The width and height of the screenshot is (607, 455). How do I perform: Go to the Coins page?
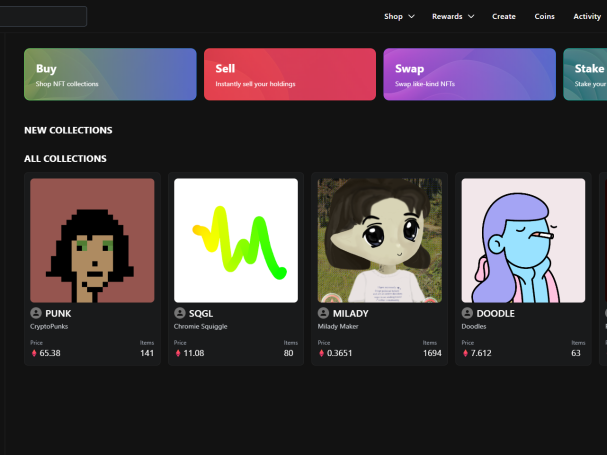tap(544, 16)
